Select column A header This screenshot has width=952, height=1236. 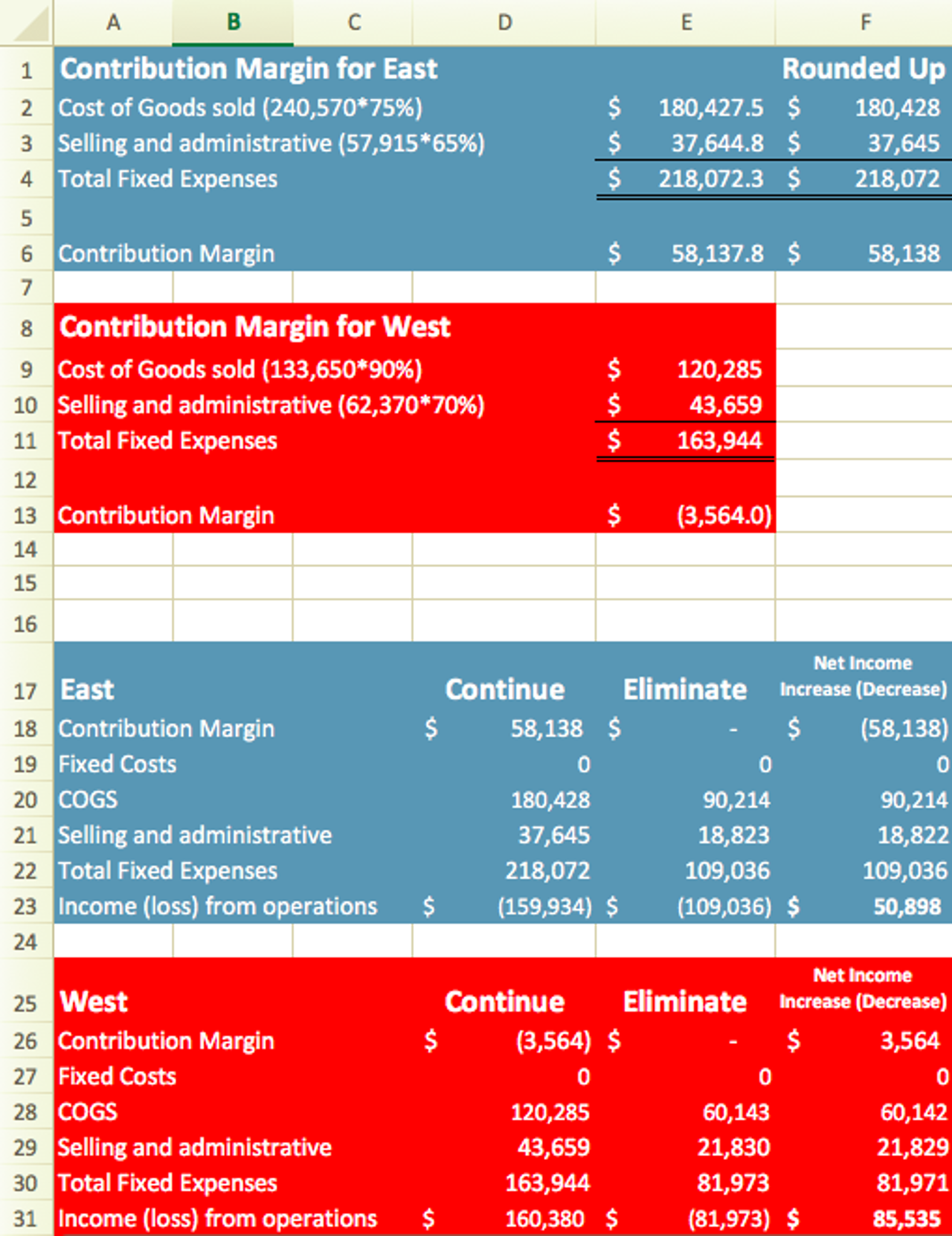113,22
